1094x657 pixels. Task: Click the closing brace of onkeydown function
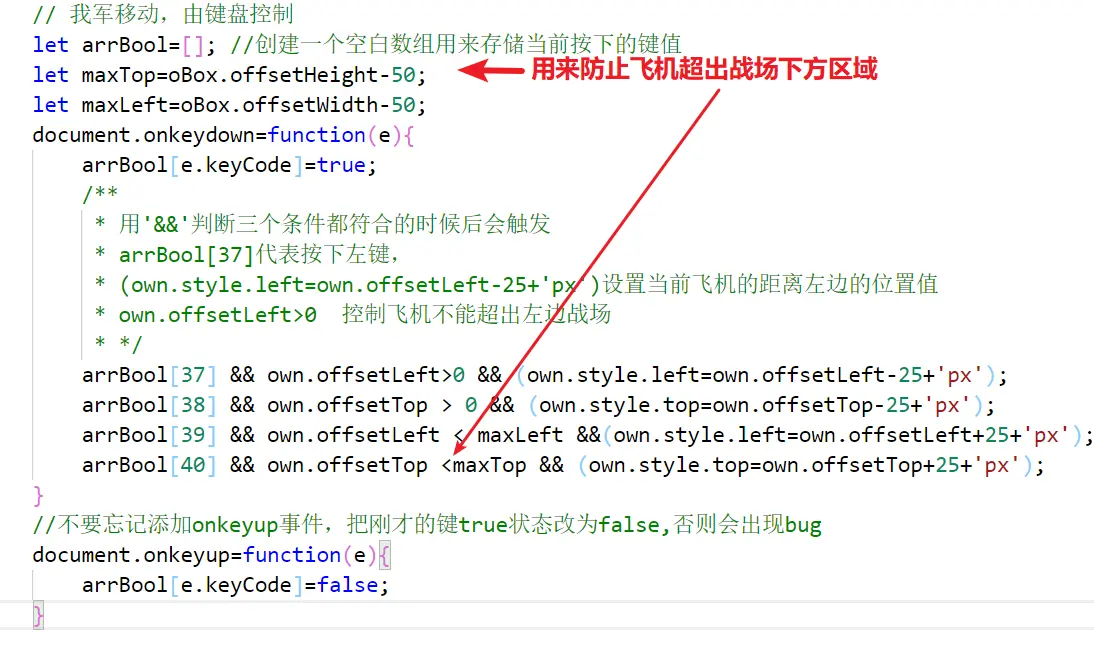pyautogui.click(x=38, y=496)
